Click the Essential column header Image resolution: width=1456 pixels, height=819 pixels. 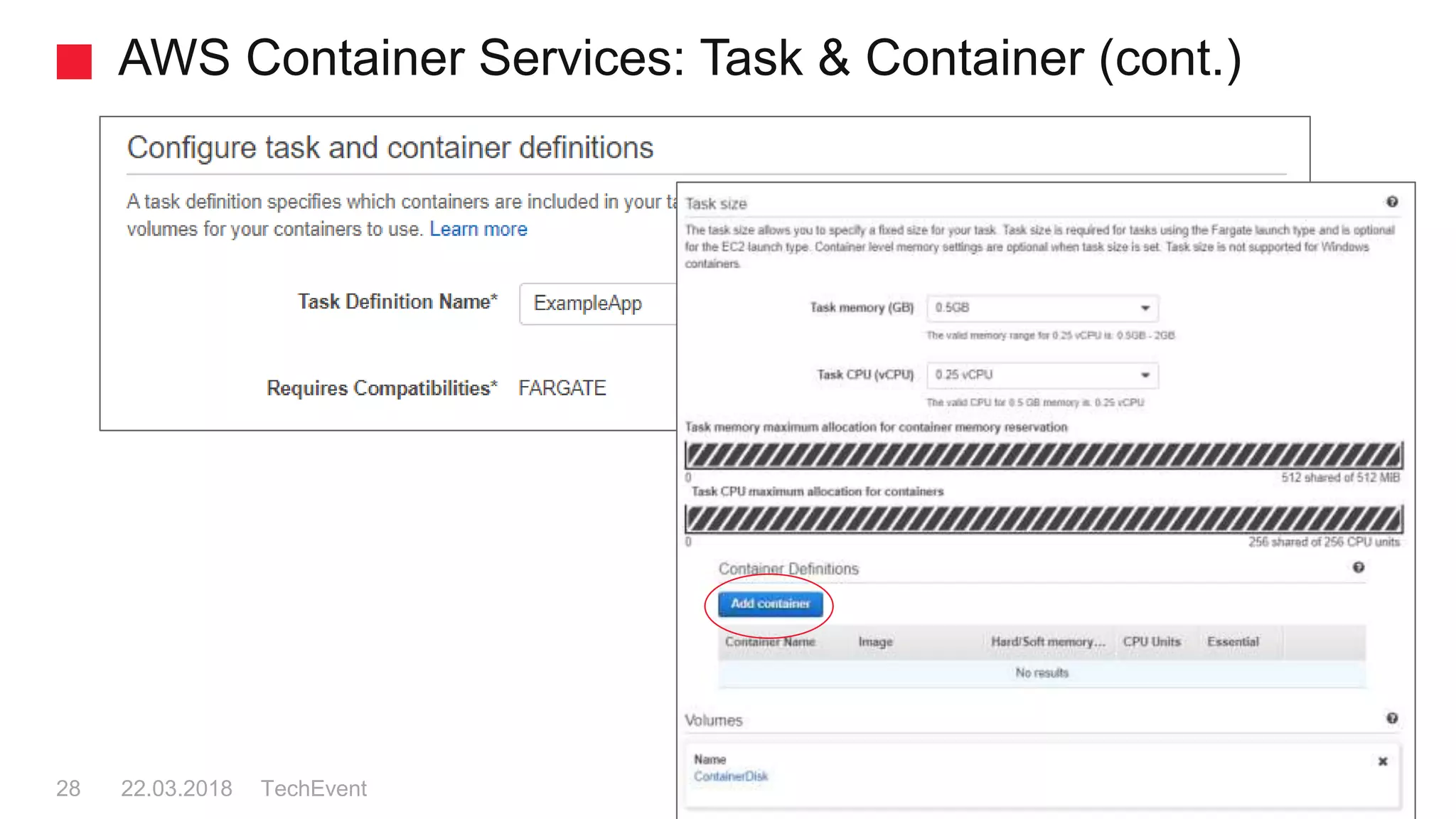tap(1233, 641)
